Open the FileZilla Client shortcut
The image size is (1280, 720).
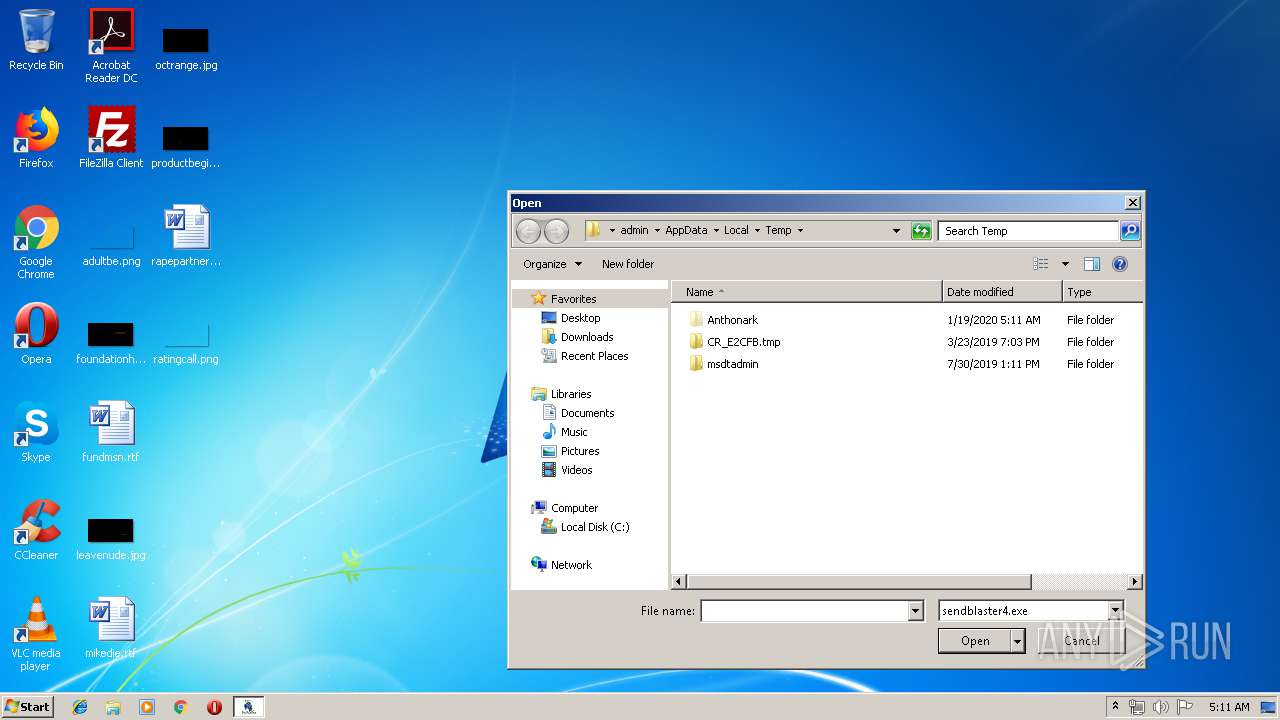pyautogui.click(x=111, y=138)
